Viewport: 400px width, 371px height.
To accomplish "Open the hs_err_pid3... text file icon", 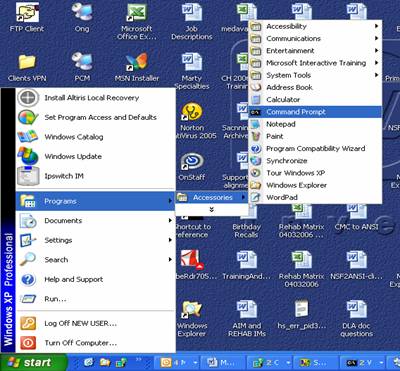I will tap(302, 315).
